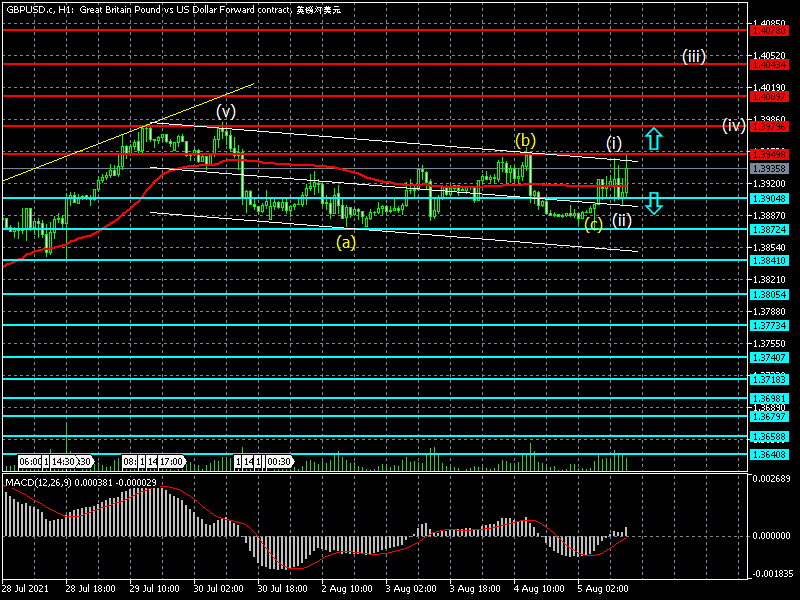The height and width of the screenshot is (600, 800).
Task: Select the (i) wave label
Action: click(614, 142)
